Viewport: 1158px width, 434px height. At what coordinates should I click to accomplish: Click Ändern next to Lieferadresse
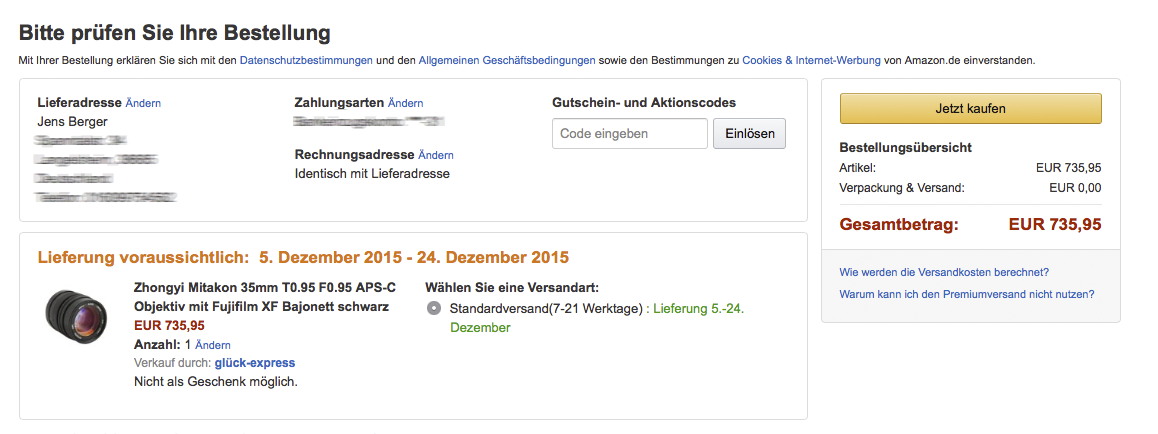(x=143, y=103)
